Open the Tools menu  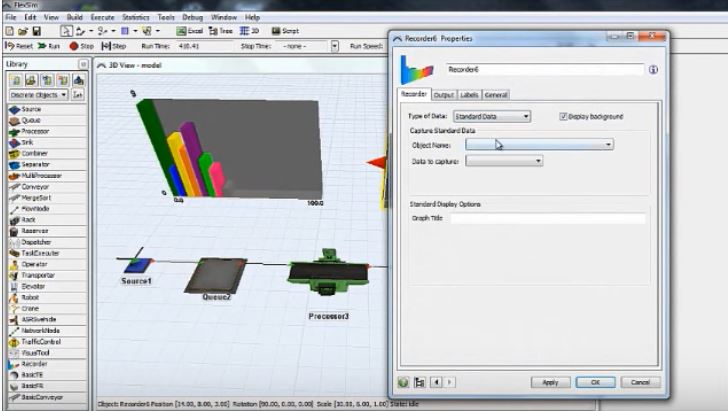click(166, 17)
